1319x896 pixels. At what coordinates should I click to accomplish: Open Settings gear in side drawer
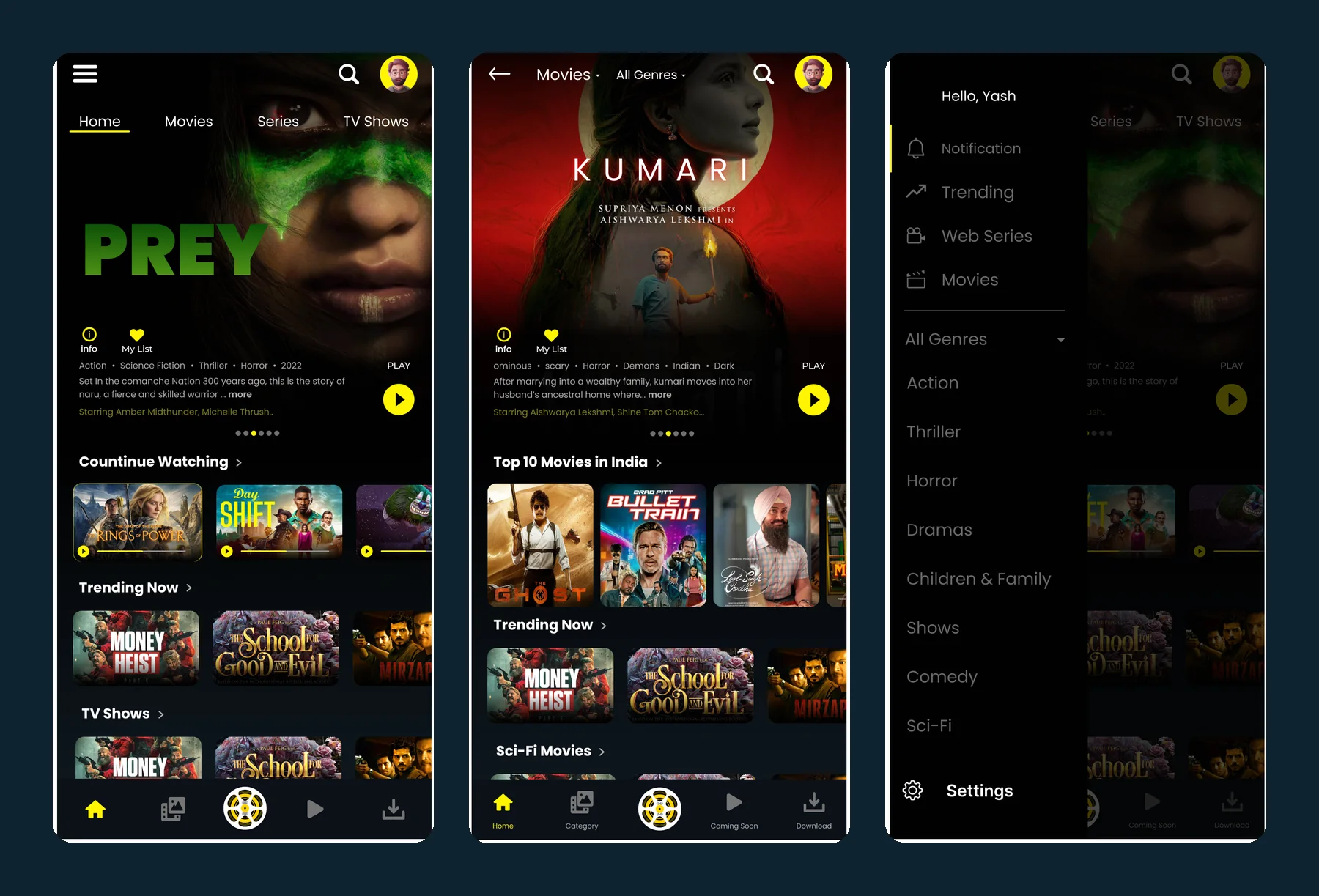pos(913,791)
